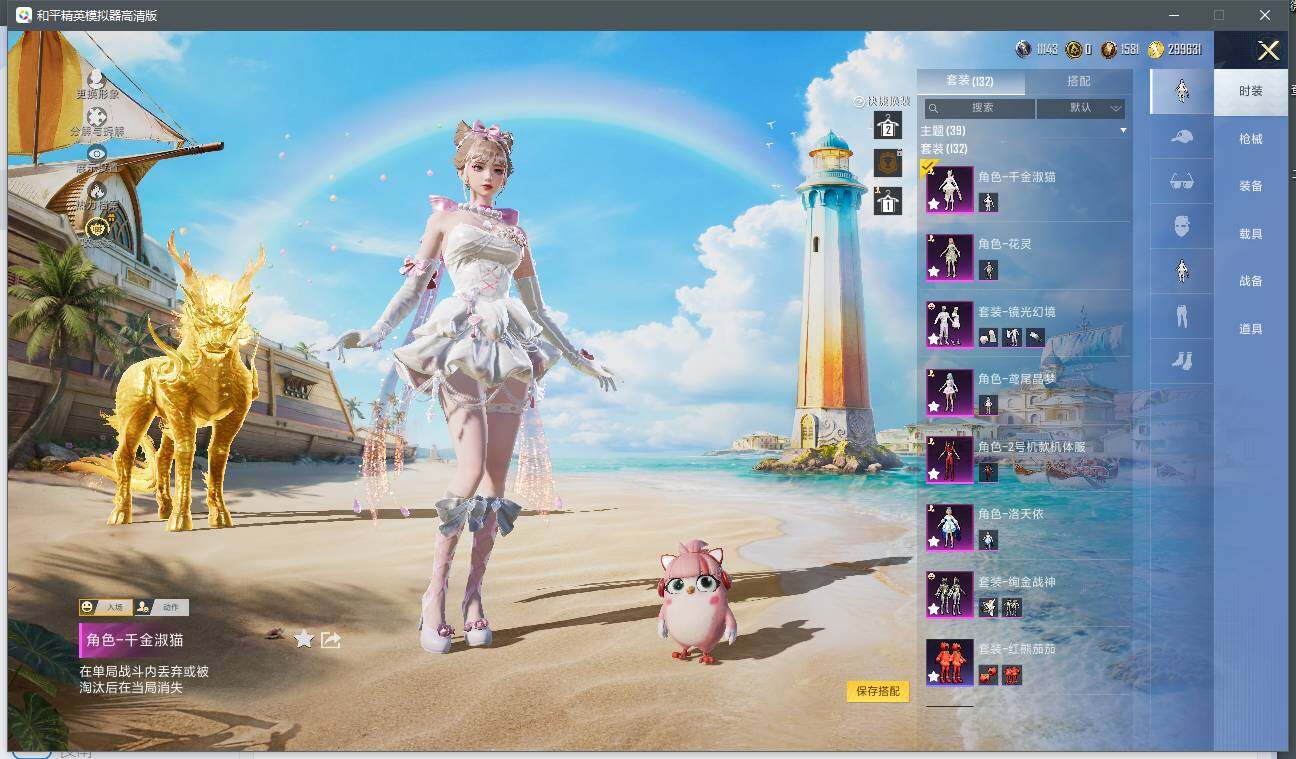Open the 分解与拆解 dismantle icon
Viewport: 1296px width, 759px height.
coord(97,118)
